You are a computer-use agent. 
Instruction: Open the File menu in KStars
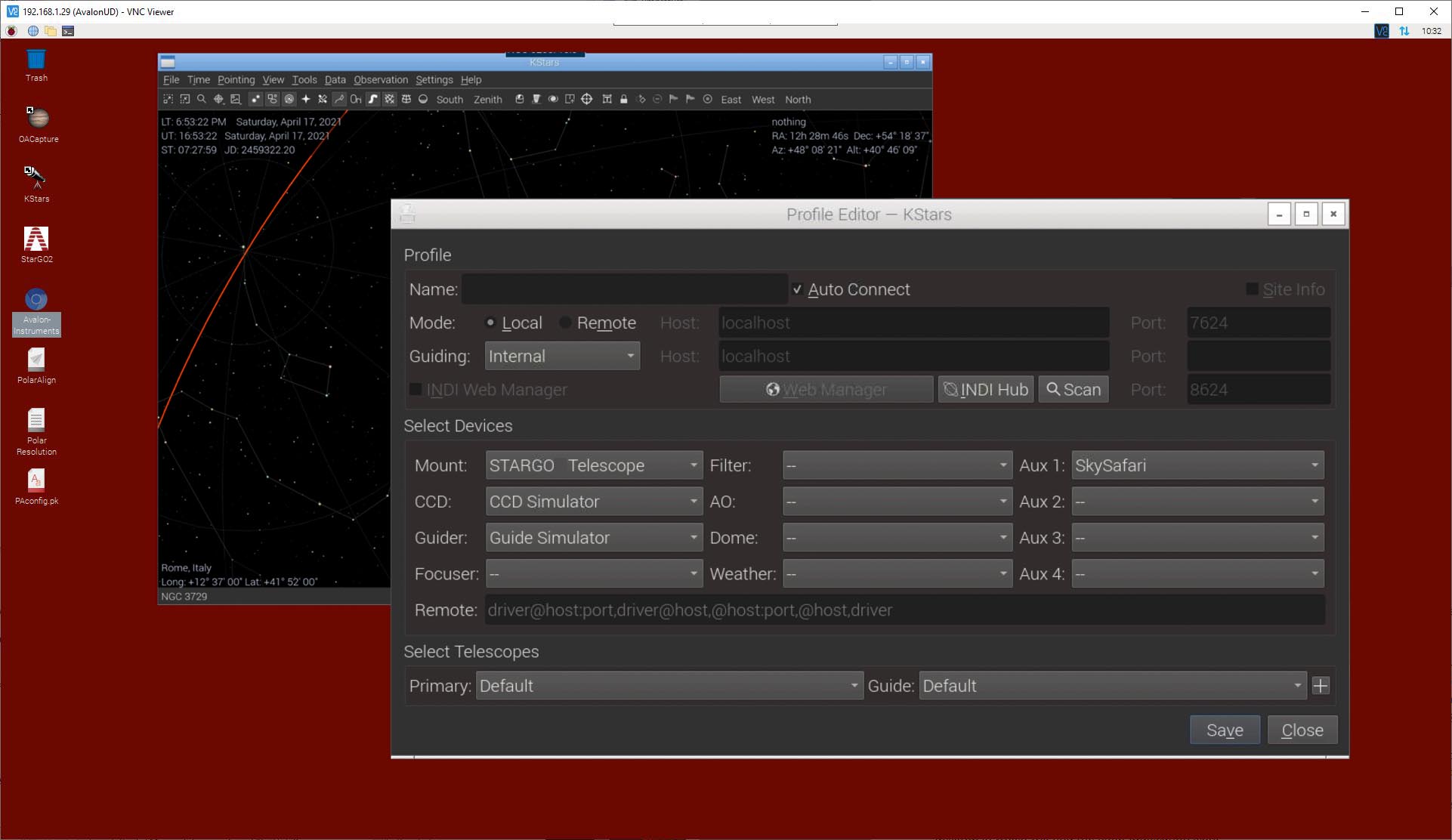171,79
